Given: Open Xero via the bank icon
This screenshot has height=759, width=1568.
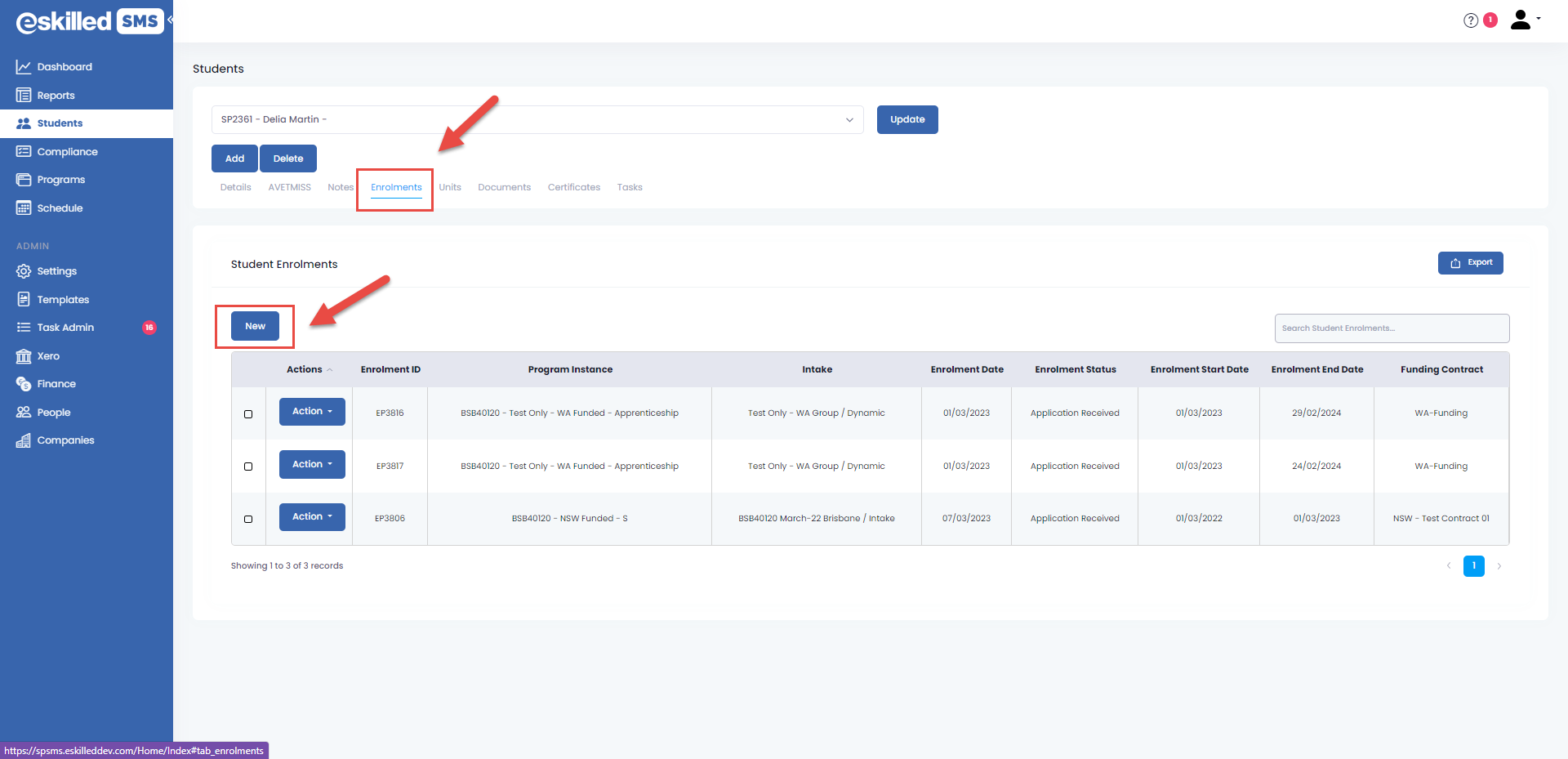Looking at the screenshot, I should point(24,356).
